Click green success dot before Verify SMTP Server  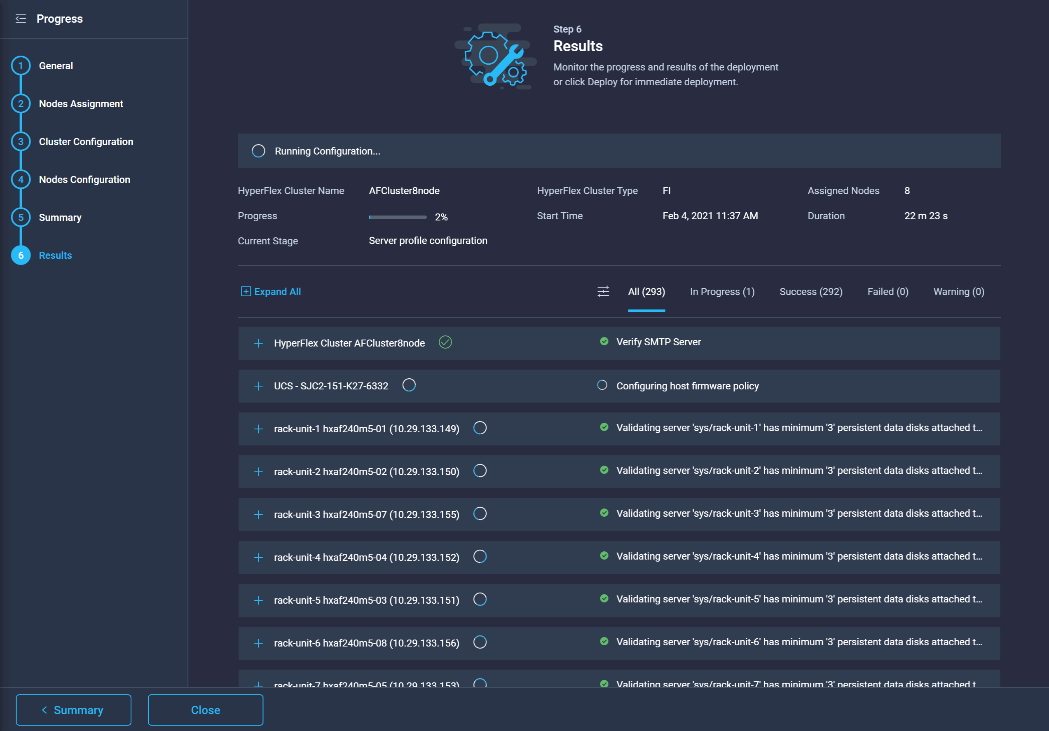tap(604, 341)
